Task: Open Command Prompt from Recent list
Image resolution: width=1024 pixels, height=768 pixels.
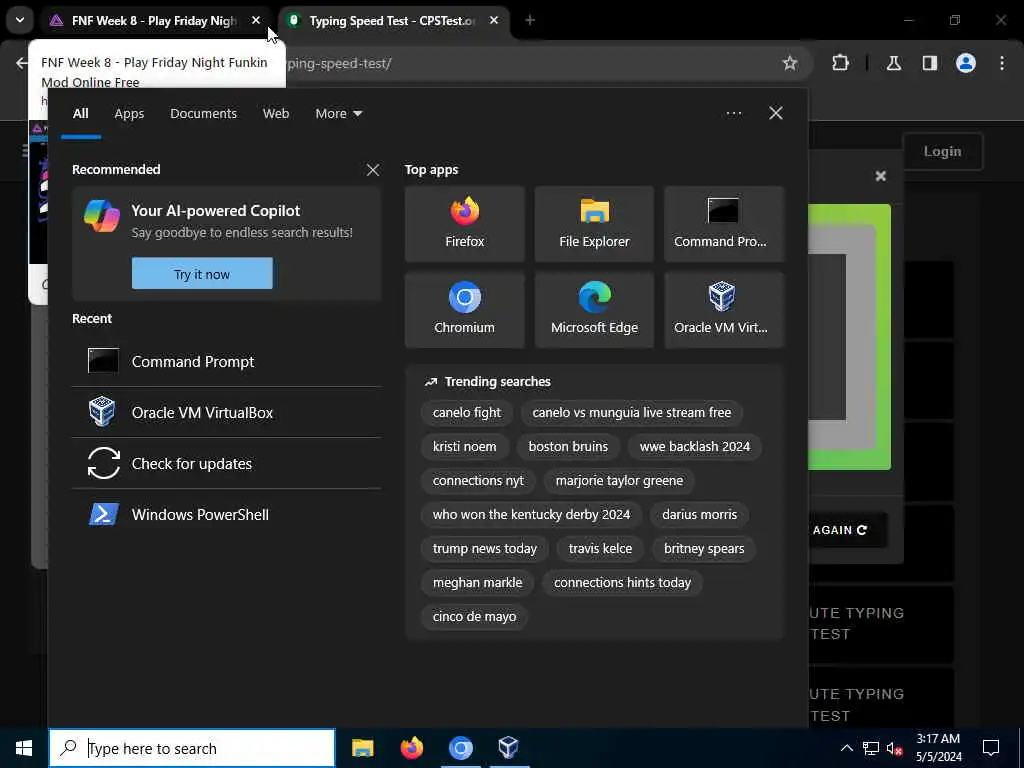Action: point(227,361)
